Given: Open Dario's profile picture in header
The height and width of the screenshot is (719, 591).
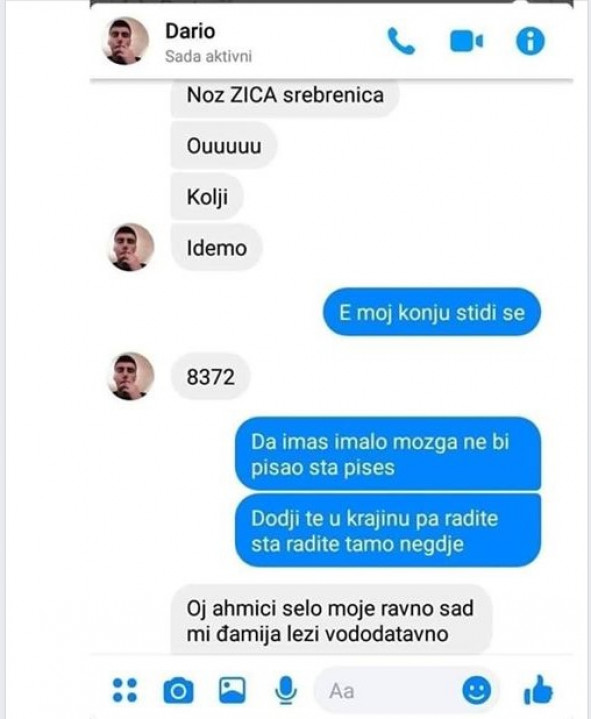Looking at the screenshot, I should 125,41.
